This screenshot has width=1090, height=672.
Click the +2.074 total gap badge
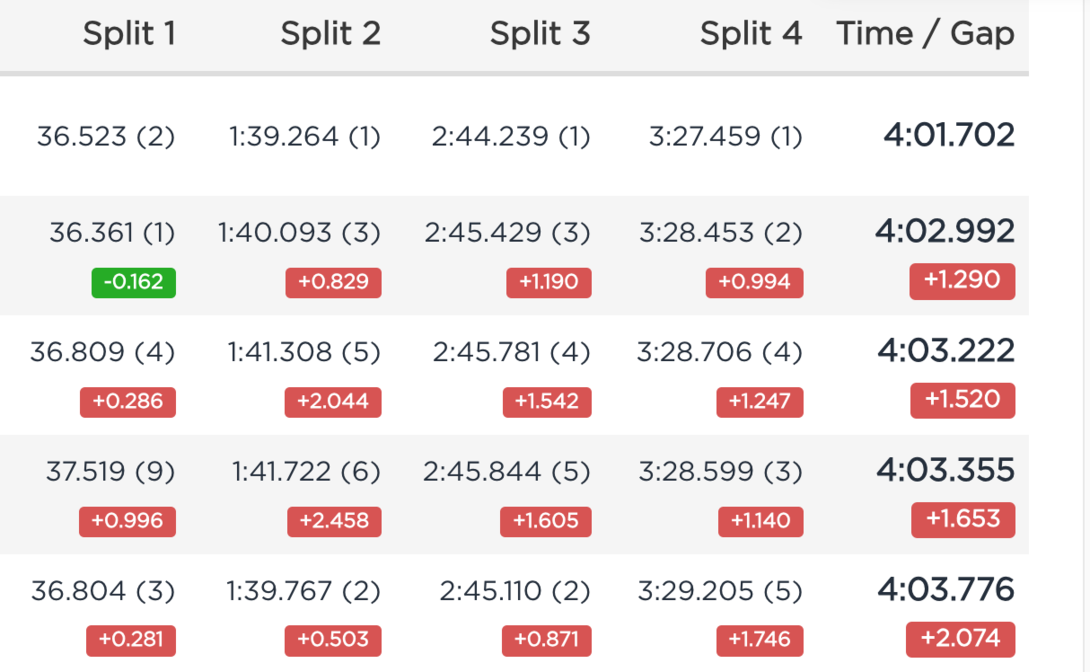(960, 639)
